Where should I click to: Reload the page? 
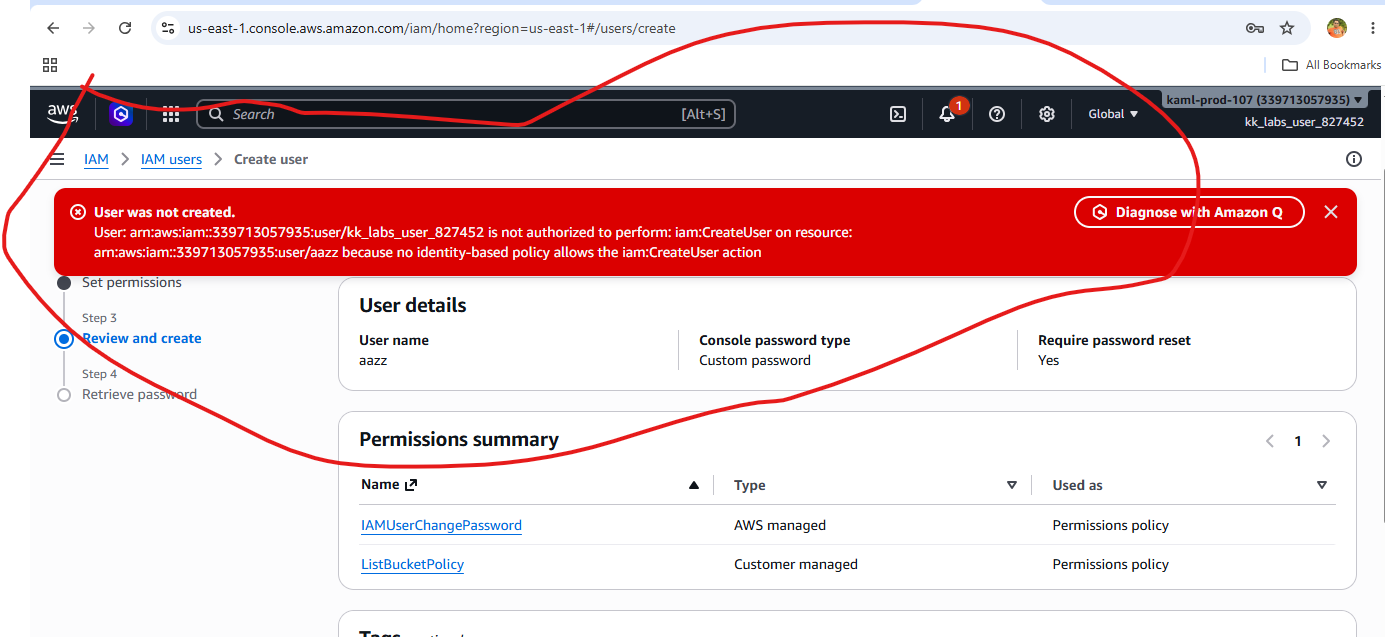coord(125,28)
